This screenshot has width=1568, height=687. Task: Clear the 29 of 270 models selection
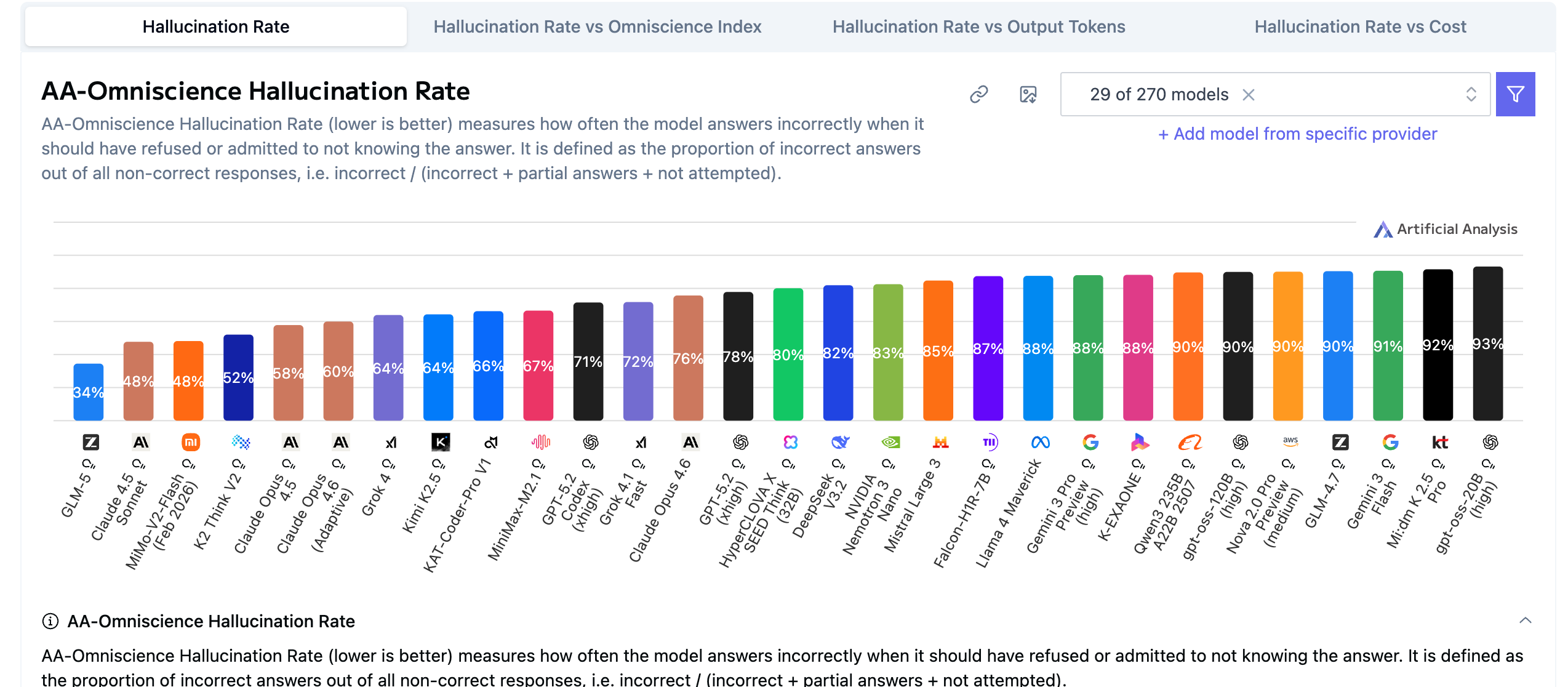[1248, 95]
